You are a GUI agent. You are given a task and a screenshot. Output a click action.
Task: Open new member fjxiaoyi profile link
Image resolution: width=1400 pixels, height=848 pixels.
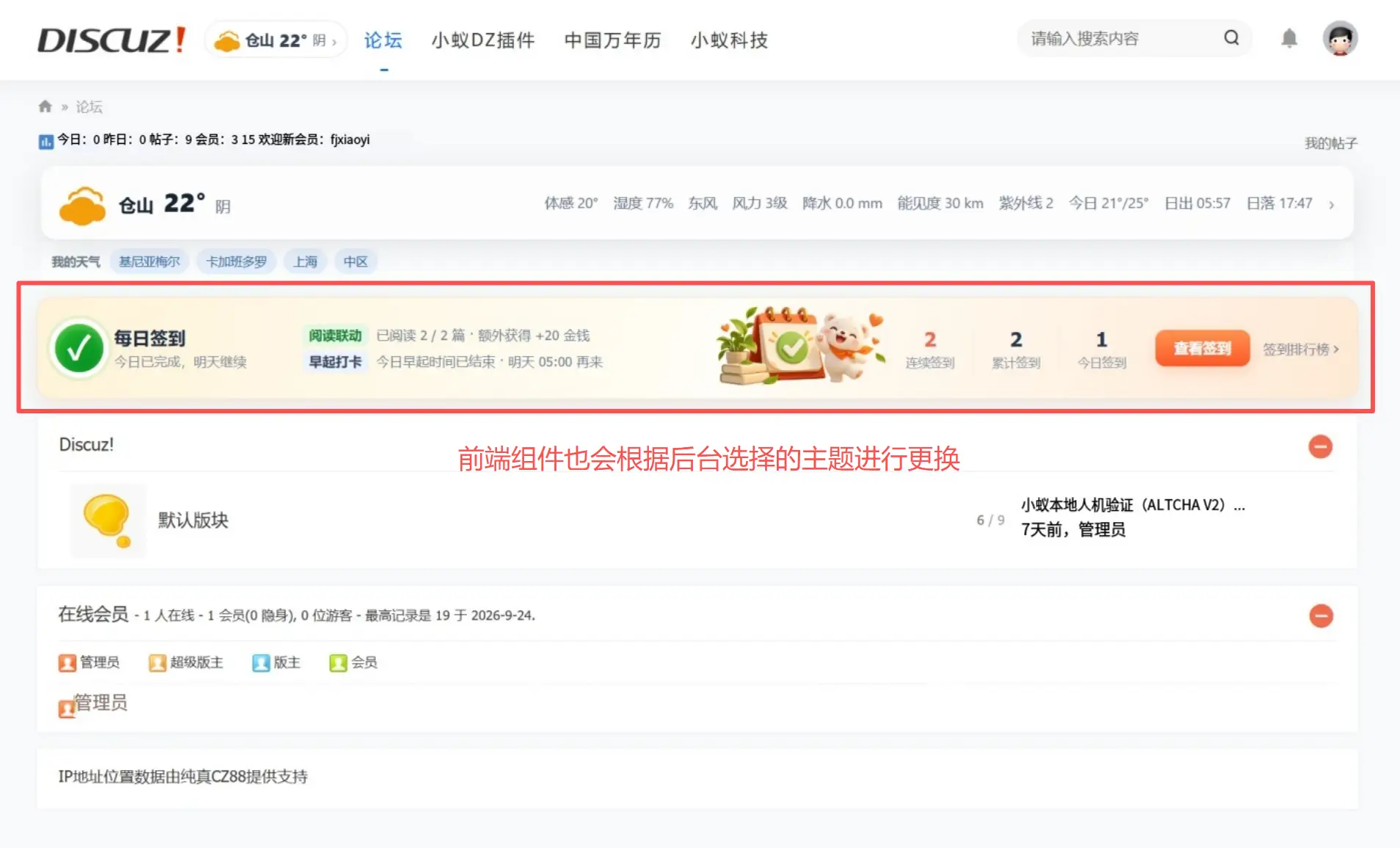click(x=350, y=139)
